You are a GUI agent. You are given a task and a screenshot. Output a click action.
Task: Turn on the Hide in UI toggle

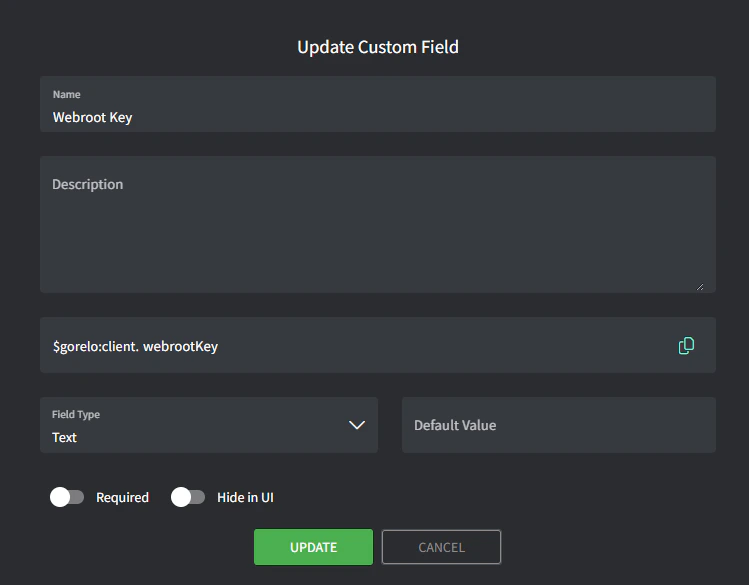(x=188, y=497)
